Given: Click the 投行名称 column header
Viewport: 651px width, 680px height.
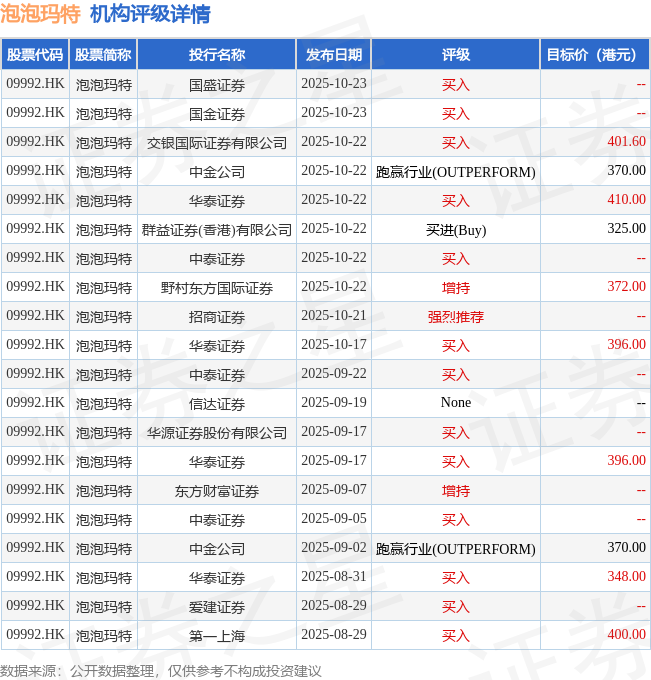Looking at the screenshot, I should [217, 55].
